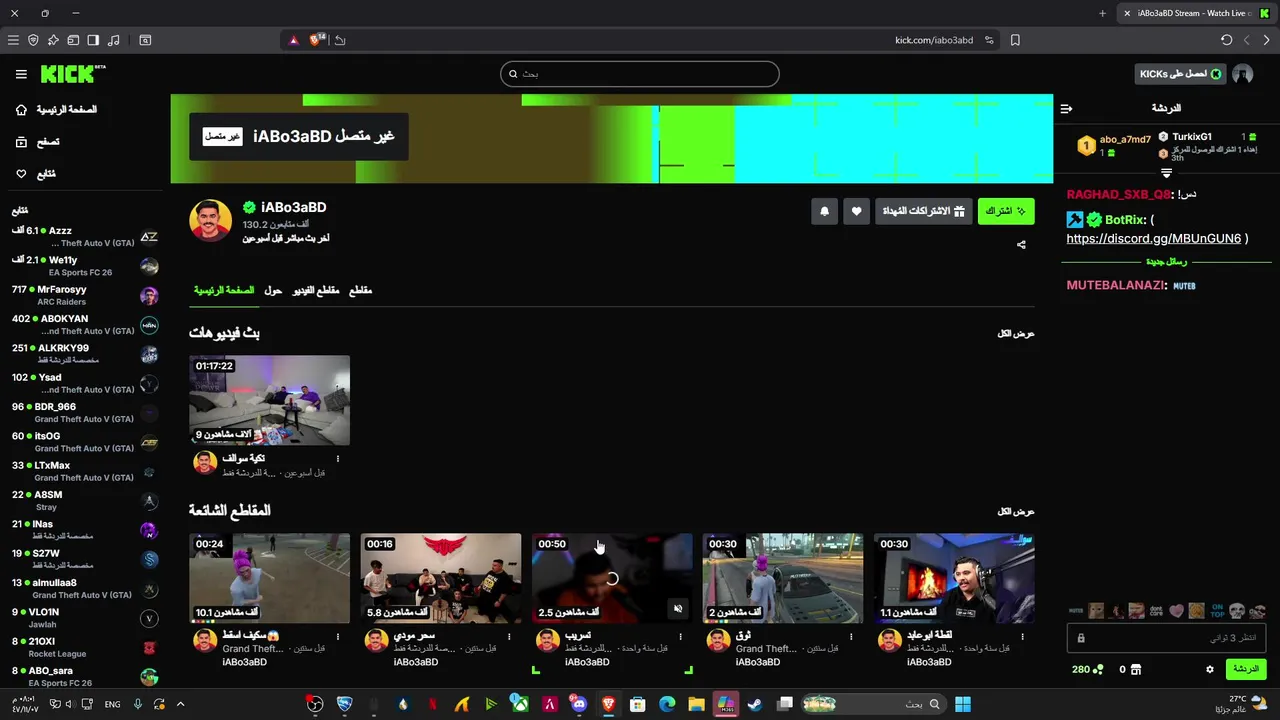
Task: Open options menu for the 00:16 clip
Action: [x=508, y=636]
